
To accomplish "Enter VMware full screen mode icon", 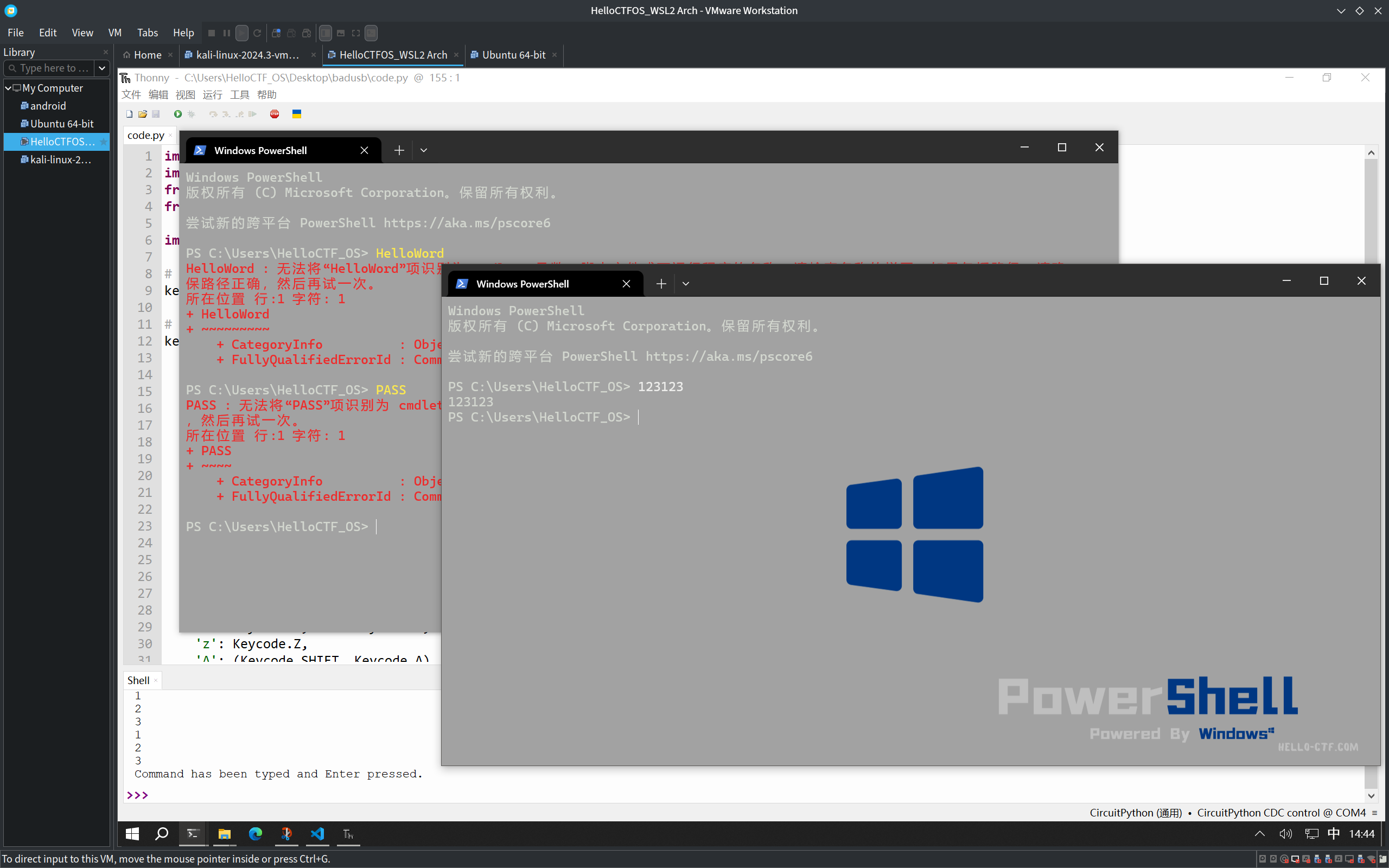I will pyautogui.click(x=356, y=33).
